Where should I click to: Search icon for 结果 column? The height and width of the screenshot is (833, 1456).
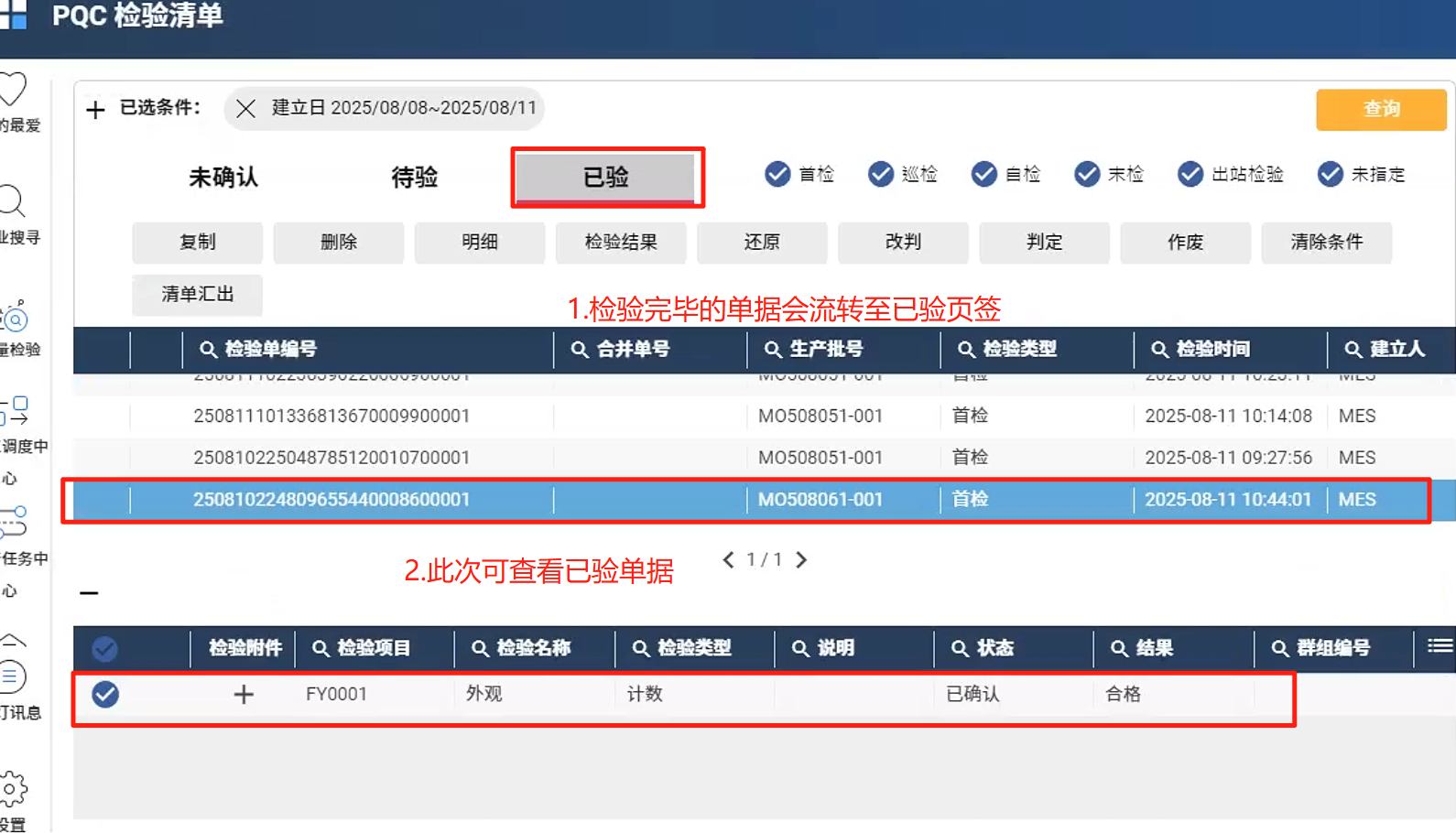[x=1119, y=648]
